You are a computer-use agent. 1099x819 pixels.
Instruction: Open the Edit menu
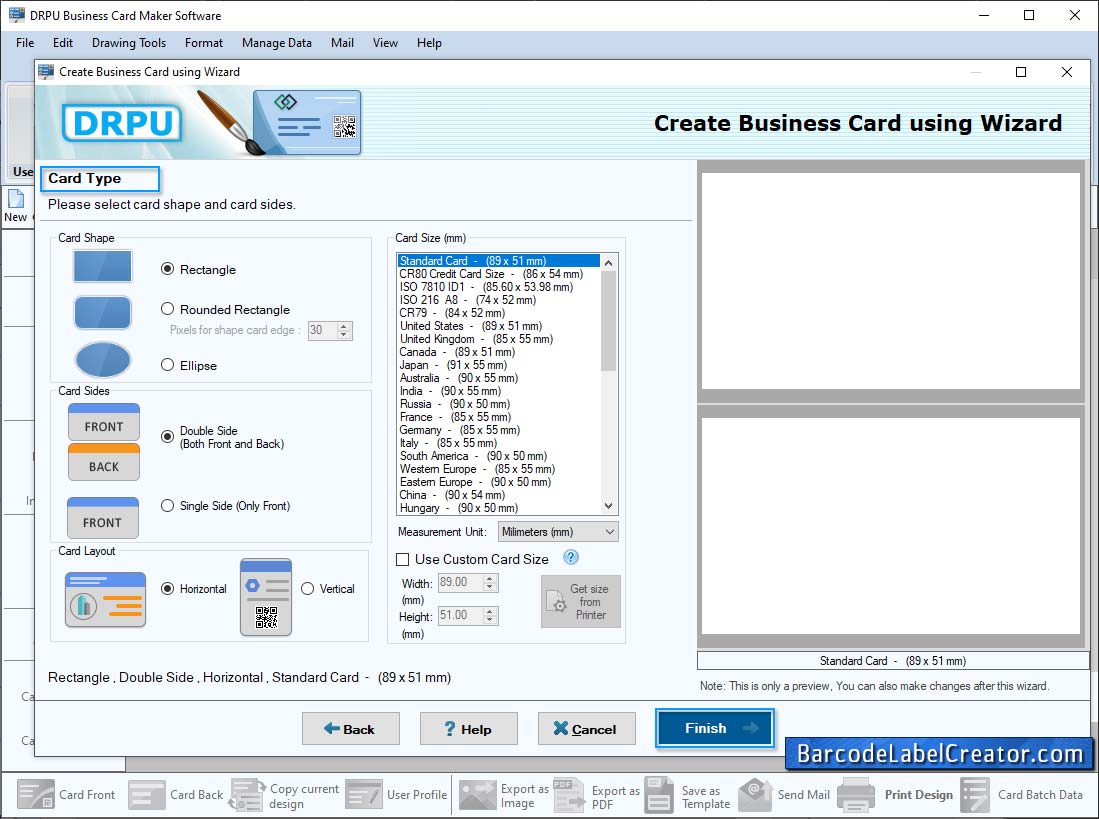(x=63, y=43)
